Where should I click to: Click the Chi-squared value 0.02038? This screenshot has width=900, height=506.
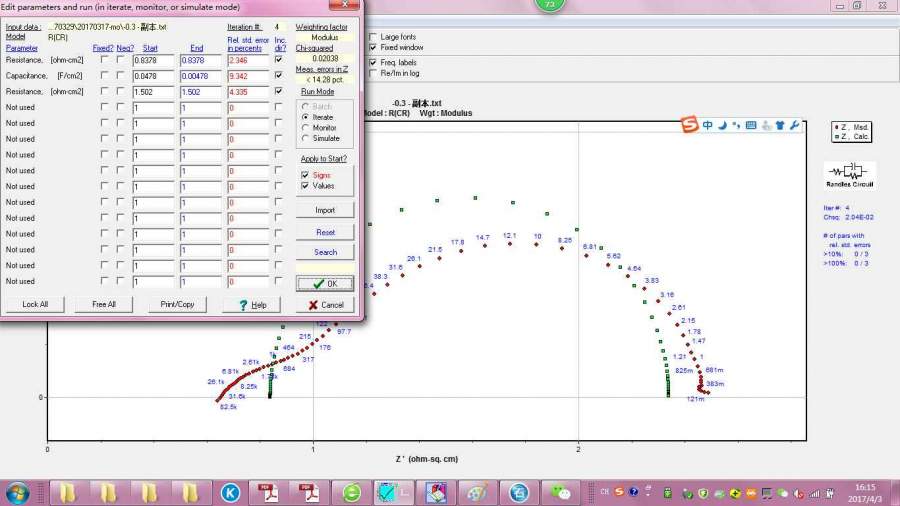tap(325, 59)
